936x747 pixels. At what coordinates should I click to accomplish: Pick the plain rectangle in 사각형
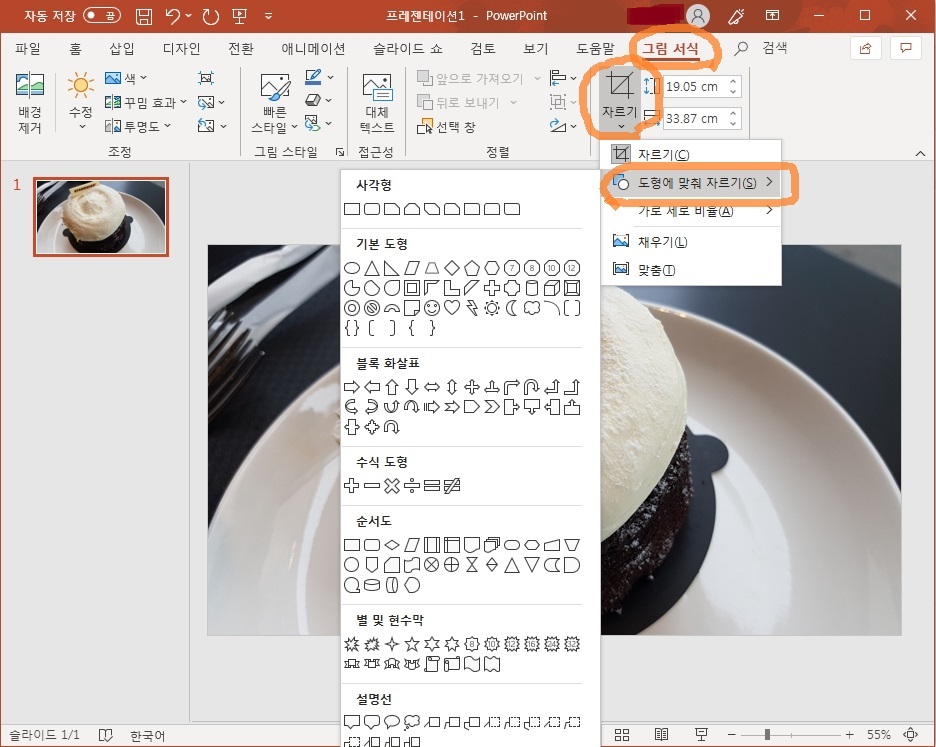(x=352, y=209)
